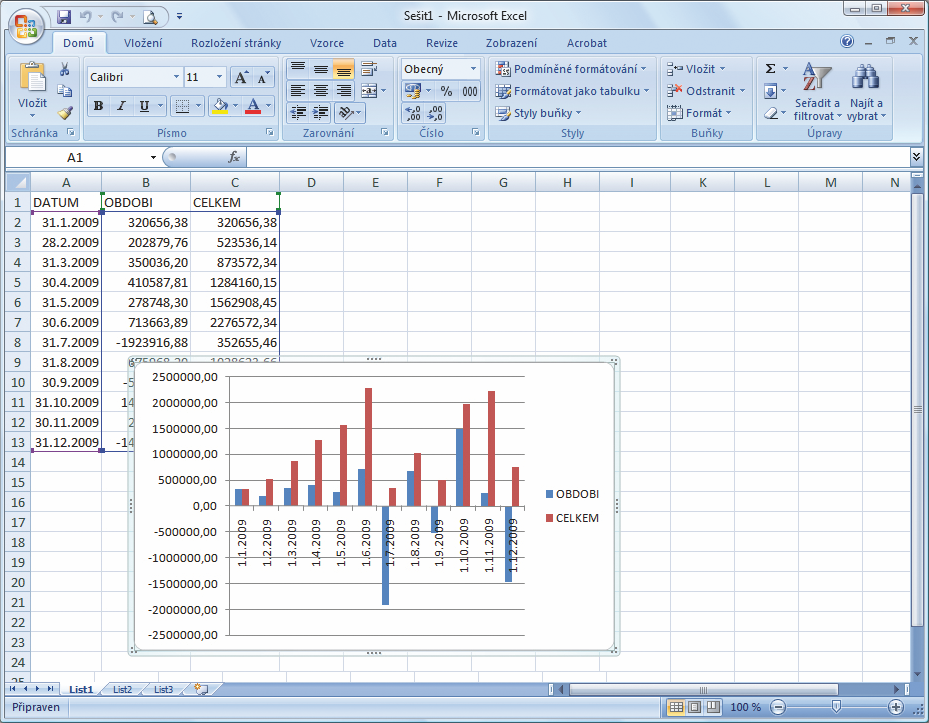The height and width of the screenshot is (723, 929).
Task: Insert function using the fx icon
Action: tap(234, 157)
